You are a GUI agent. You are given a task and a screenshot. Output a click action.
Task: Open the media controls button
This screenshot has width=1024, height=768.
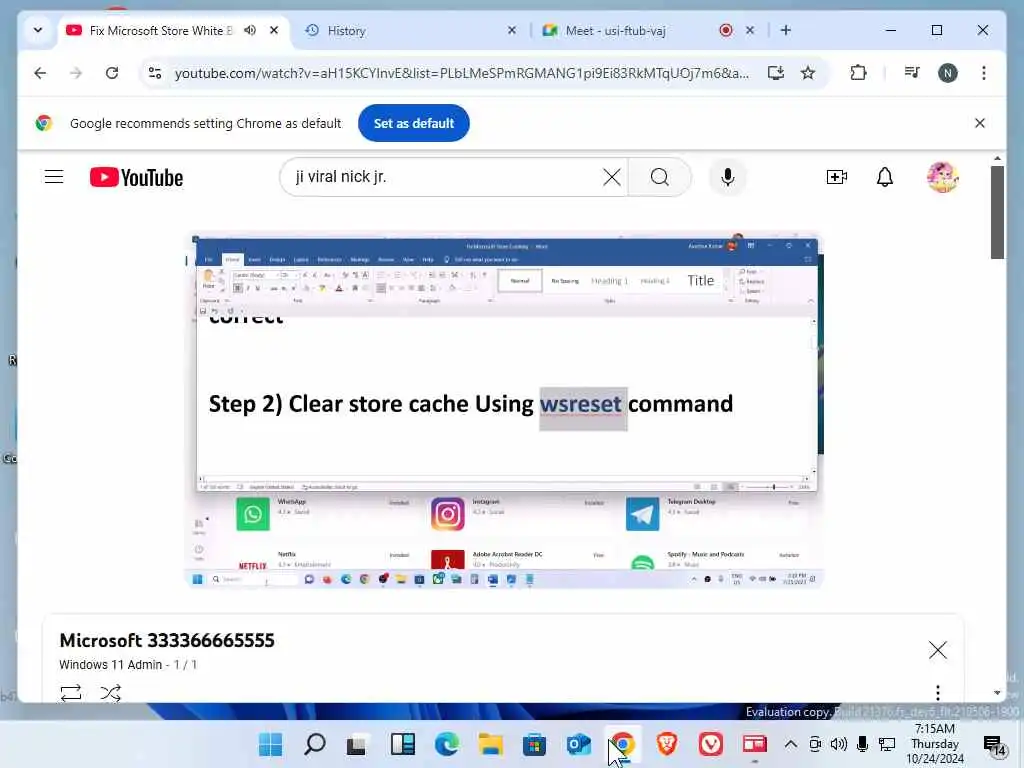click(912, 73)
